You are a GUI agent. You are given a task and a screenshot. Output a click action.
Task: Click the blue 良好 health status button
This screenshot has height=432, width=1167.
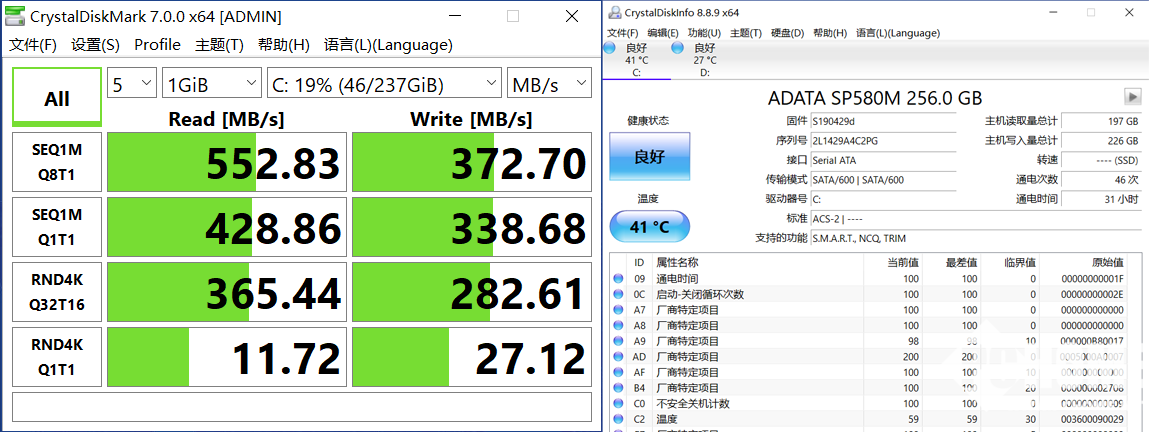649,158
